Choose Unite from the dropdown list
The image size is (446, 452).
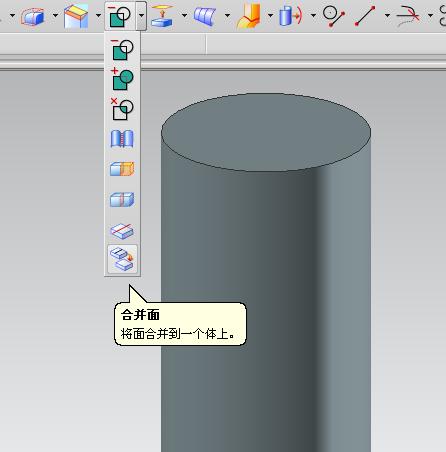click(122, 79)
